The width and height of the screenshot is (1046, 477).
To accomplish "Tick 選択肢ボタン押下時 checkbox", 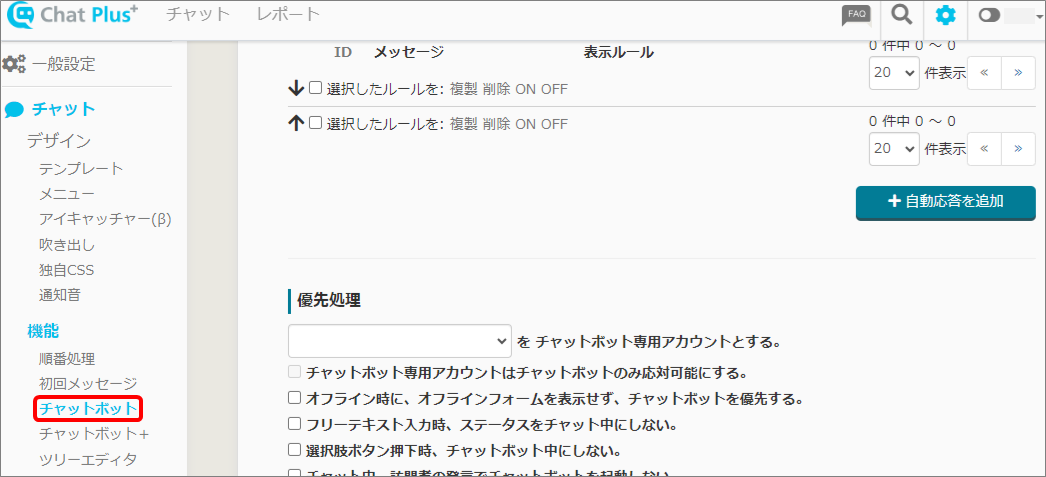I will point(295,450).
